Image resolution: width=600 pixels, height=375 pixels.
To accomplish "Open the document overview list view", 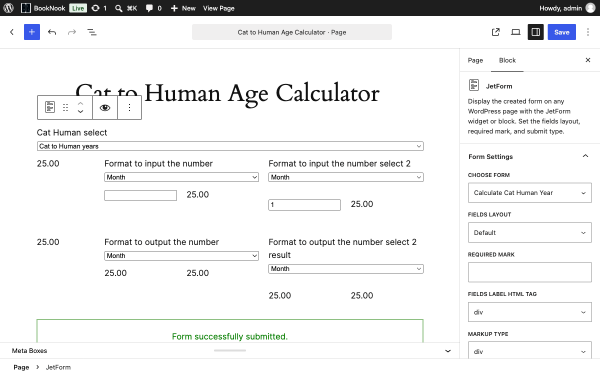I will [x=92, y=32].
